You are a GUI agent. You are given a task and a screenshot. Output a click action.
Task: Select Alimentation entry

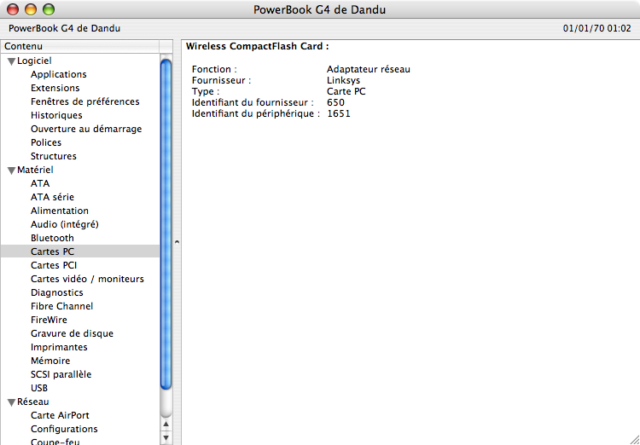(60, 211)
